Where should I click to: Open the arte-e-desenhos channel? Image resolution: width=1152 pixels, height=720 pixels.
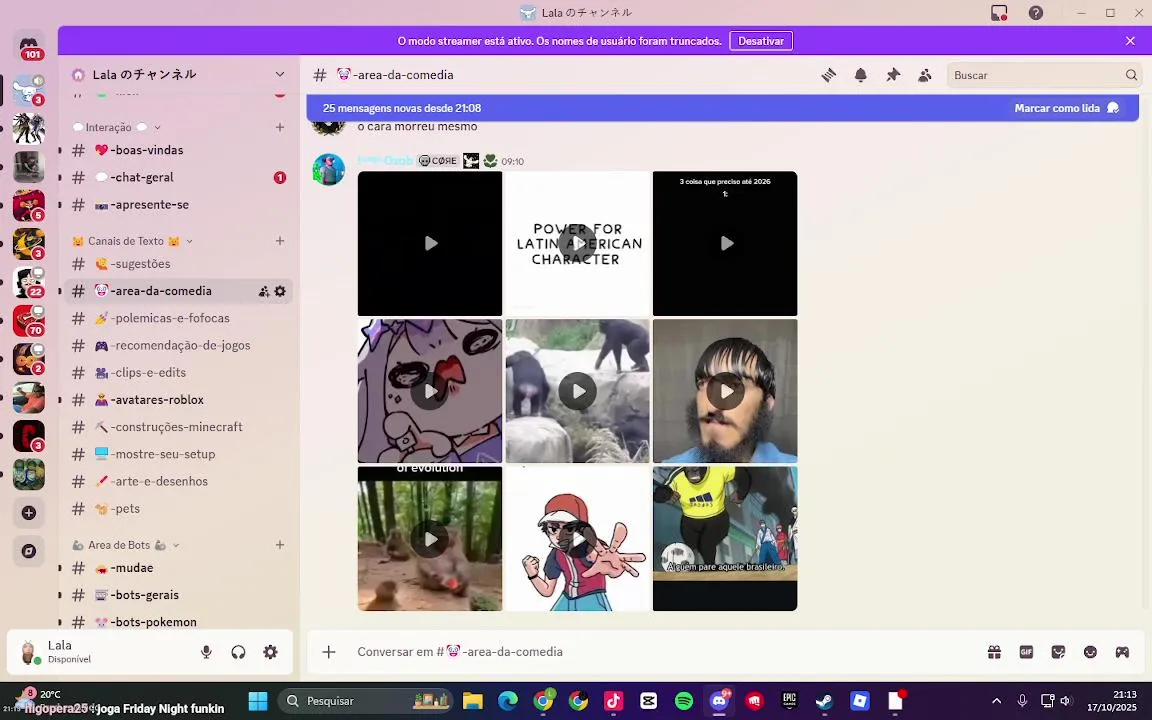(x=179, y=481)
